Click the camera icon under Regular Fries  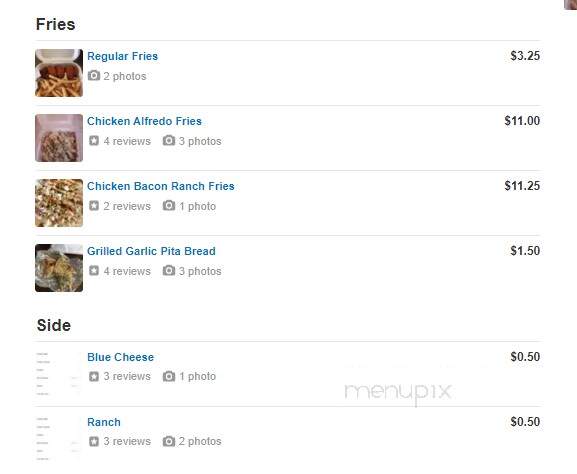94,75
